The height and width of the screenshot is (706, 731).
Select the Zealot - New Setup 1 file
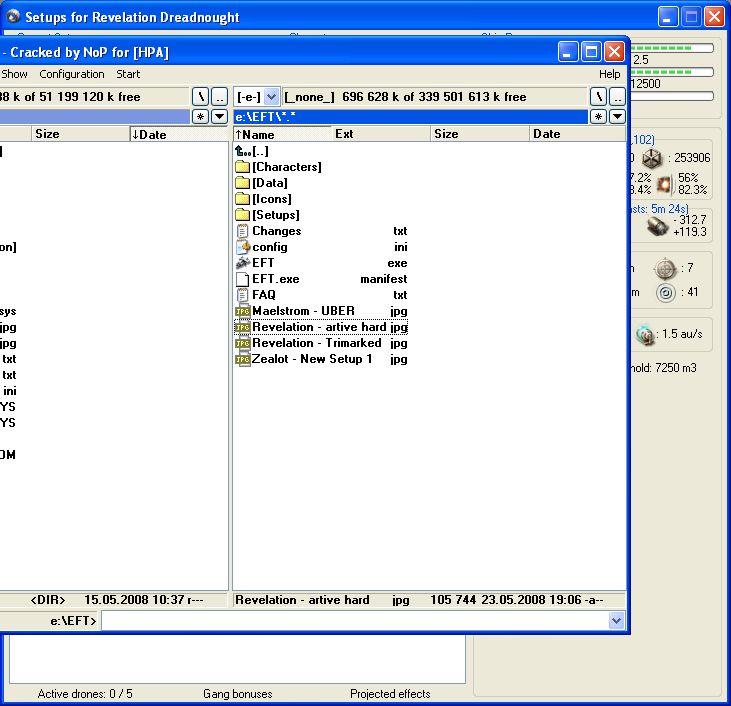311,359
